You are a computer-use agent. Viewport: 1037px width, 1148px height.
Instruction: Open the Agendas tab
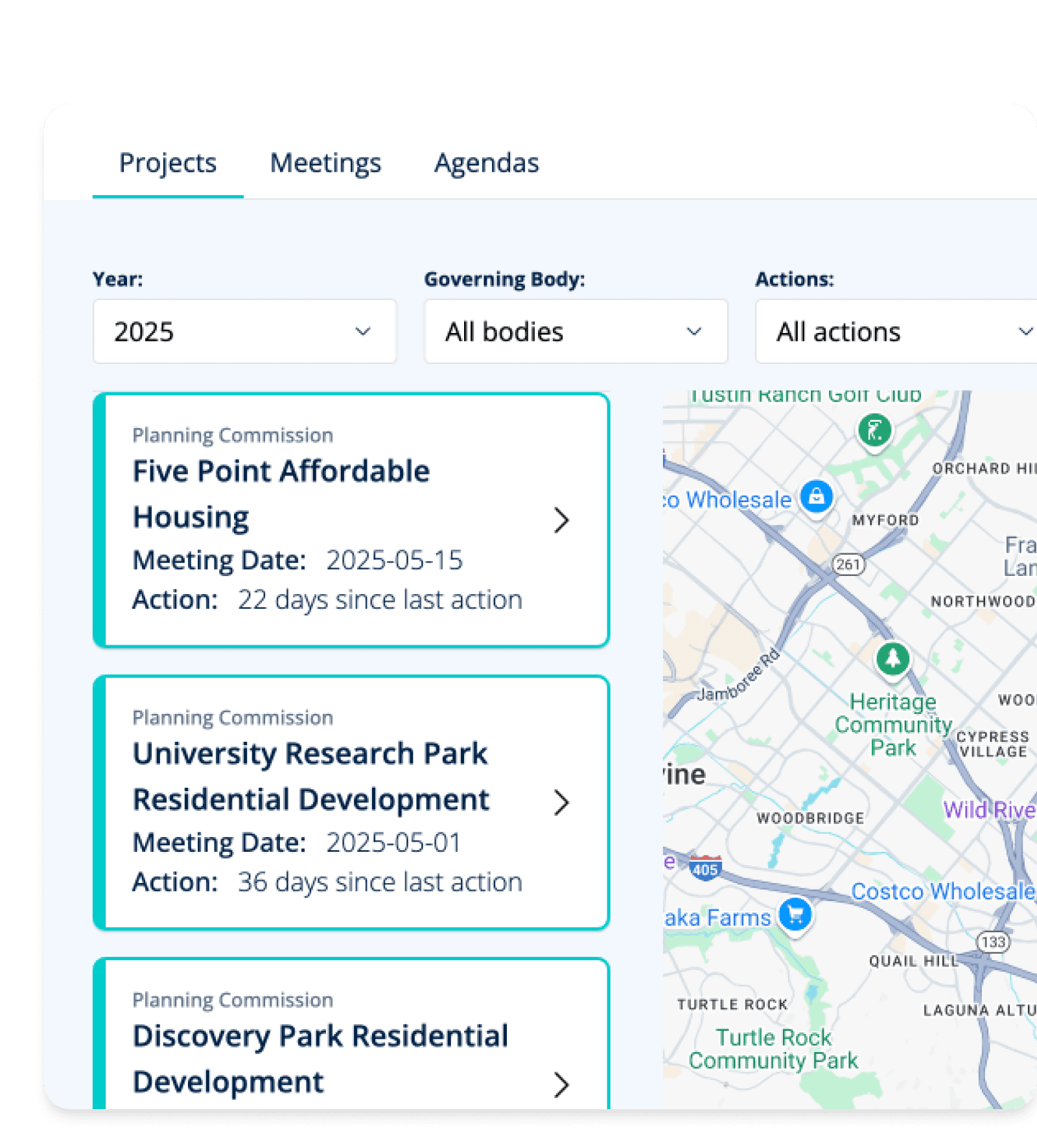(486, 163)
